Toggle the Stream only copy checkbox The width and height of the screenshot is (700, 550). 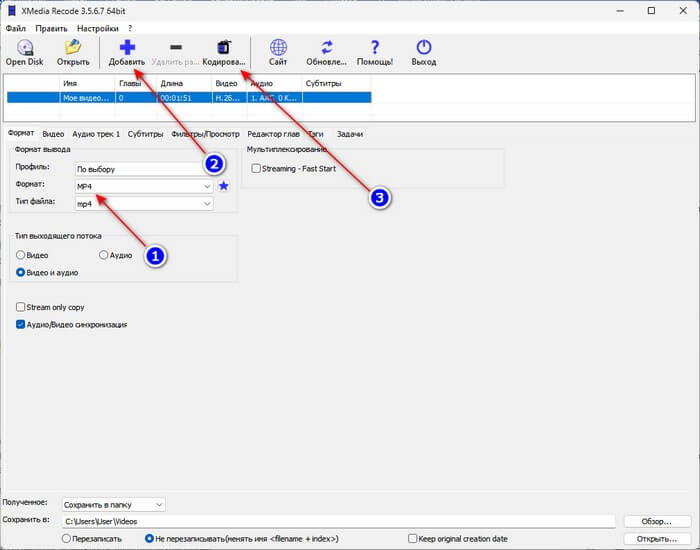coord(21,307)
